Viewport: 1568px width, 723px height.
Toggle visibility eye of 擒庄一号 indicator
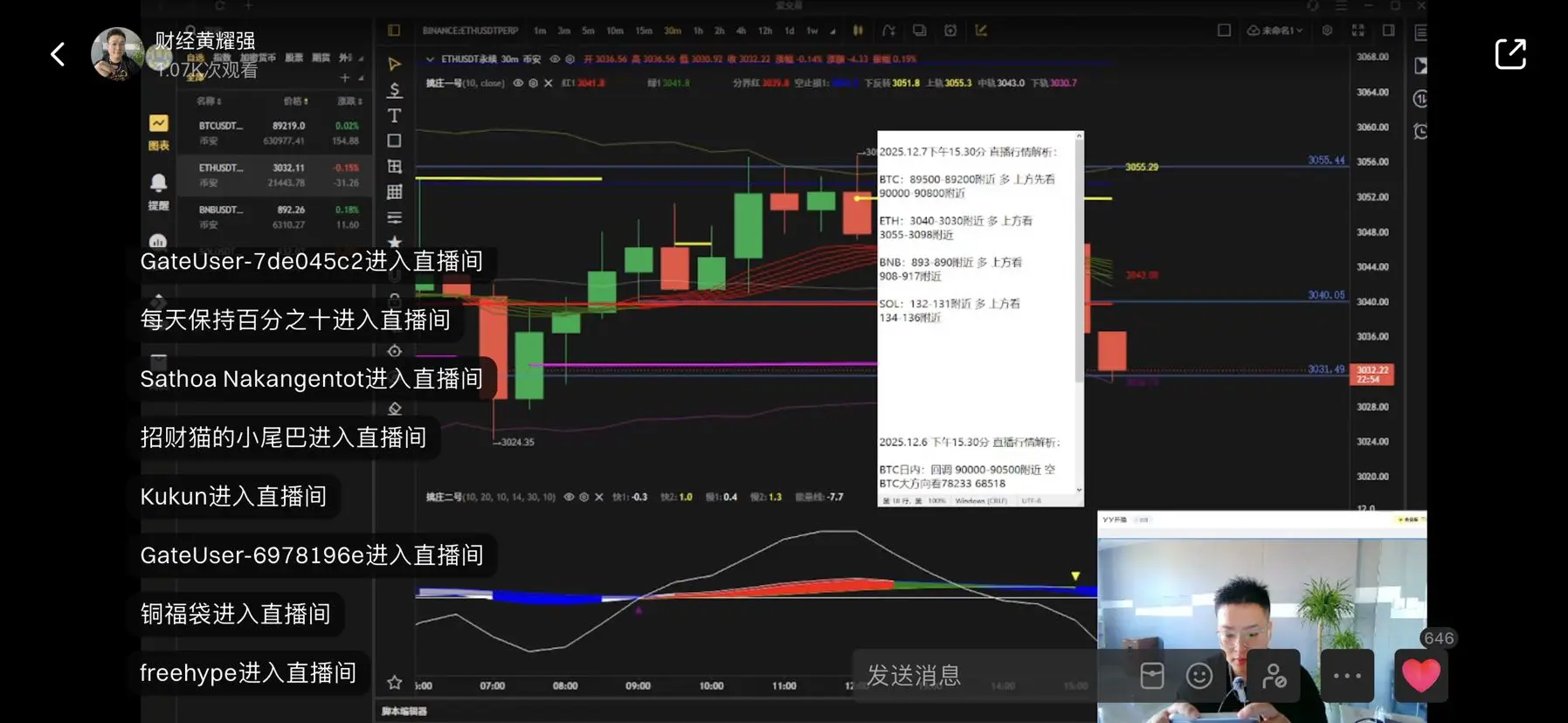tap(518, 83)
